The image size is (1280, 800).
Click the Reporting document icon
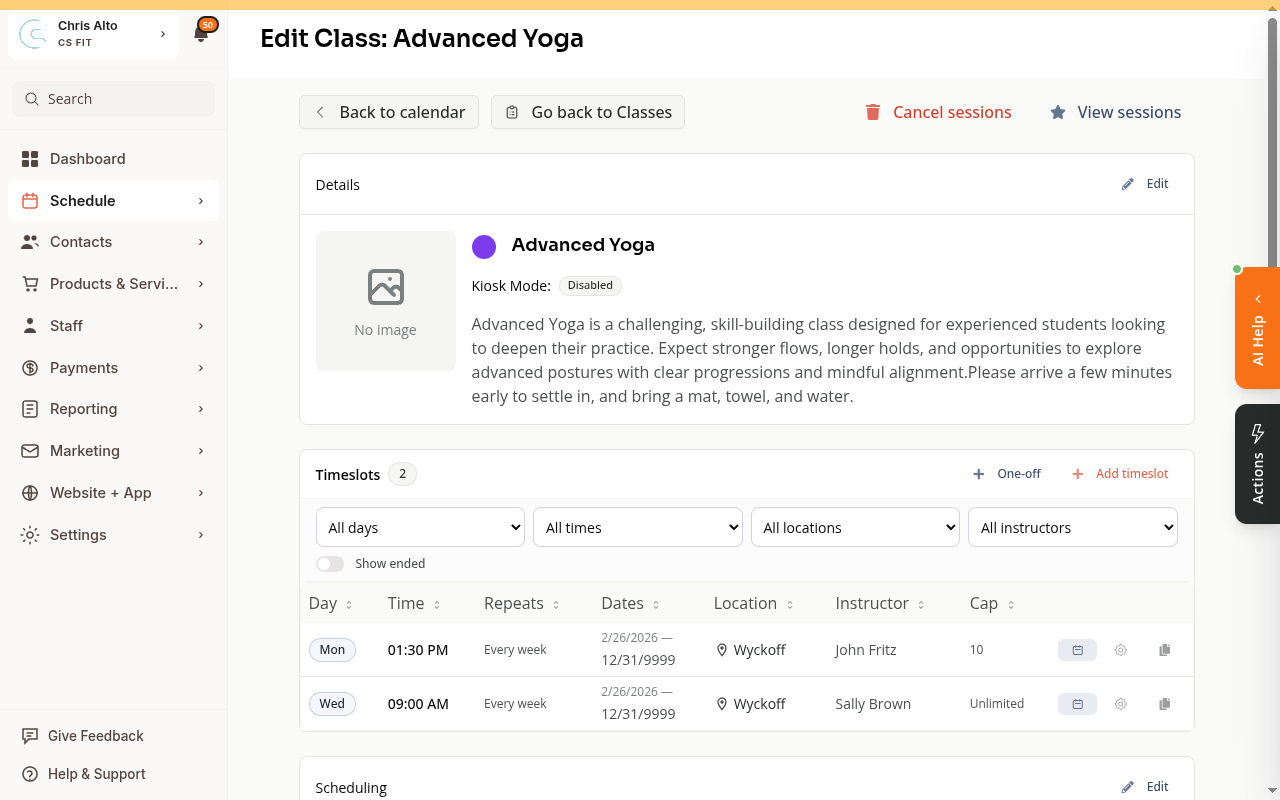pyautogui.click(x=30, y=409)
